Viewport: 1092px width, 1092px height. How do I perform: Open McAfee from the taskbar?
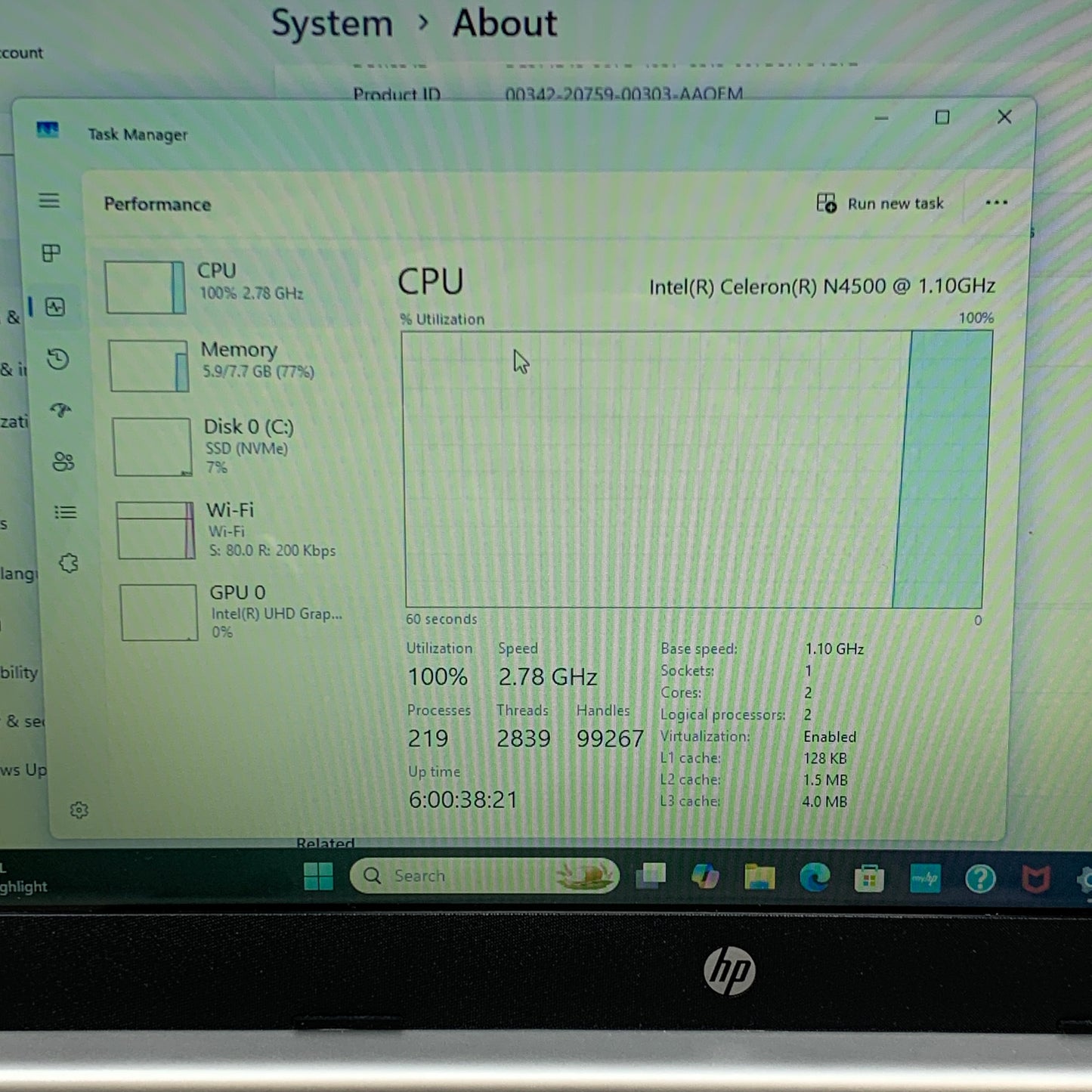point(1035,878)
